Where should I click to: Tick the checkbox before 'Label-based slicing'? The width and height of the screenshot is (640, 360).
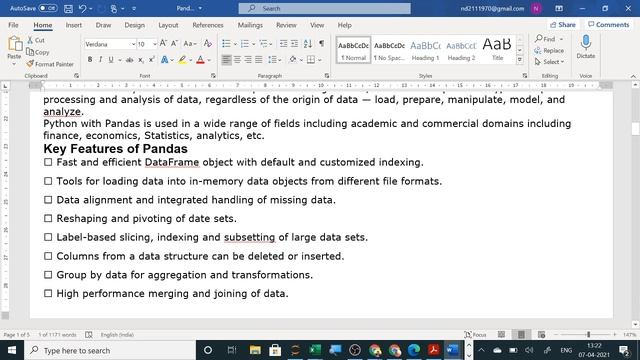[48, 238]
